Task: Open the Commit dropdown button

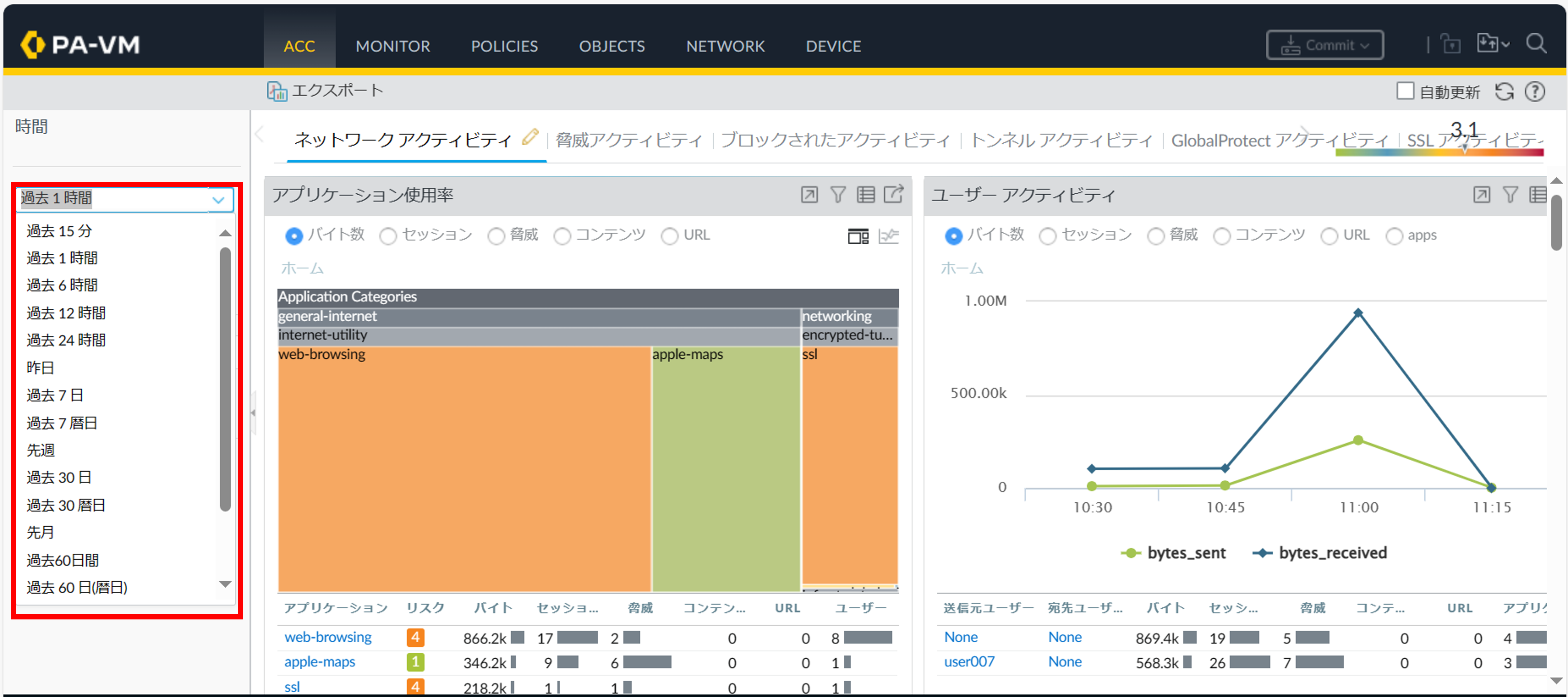Action: 1324,45
